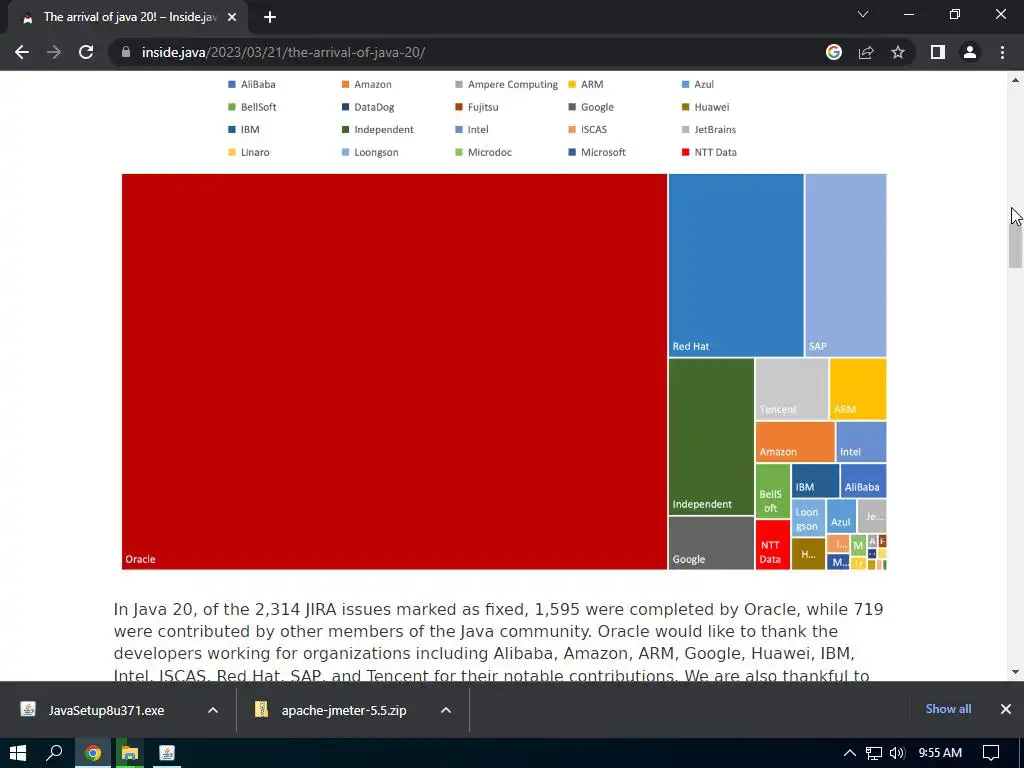Viewport: 1024px width, 768px height.
Task: Click the NTT Data legend color swatch
Action: click(685, 152)
